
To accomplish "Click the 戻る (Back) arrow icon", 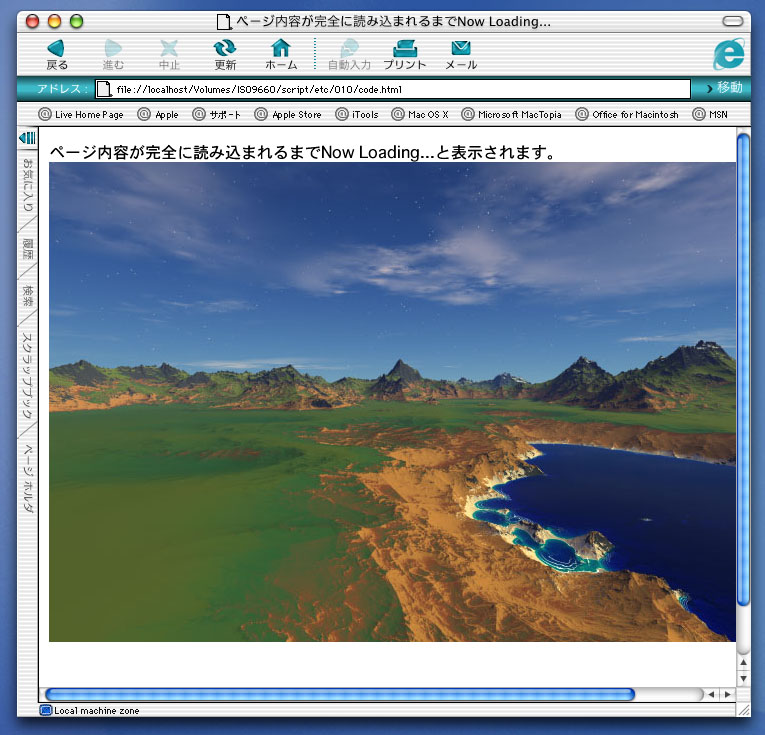I will click(x=56, y=48).
